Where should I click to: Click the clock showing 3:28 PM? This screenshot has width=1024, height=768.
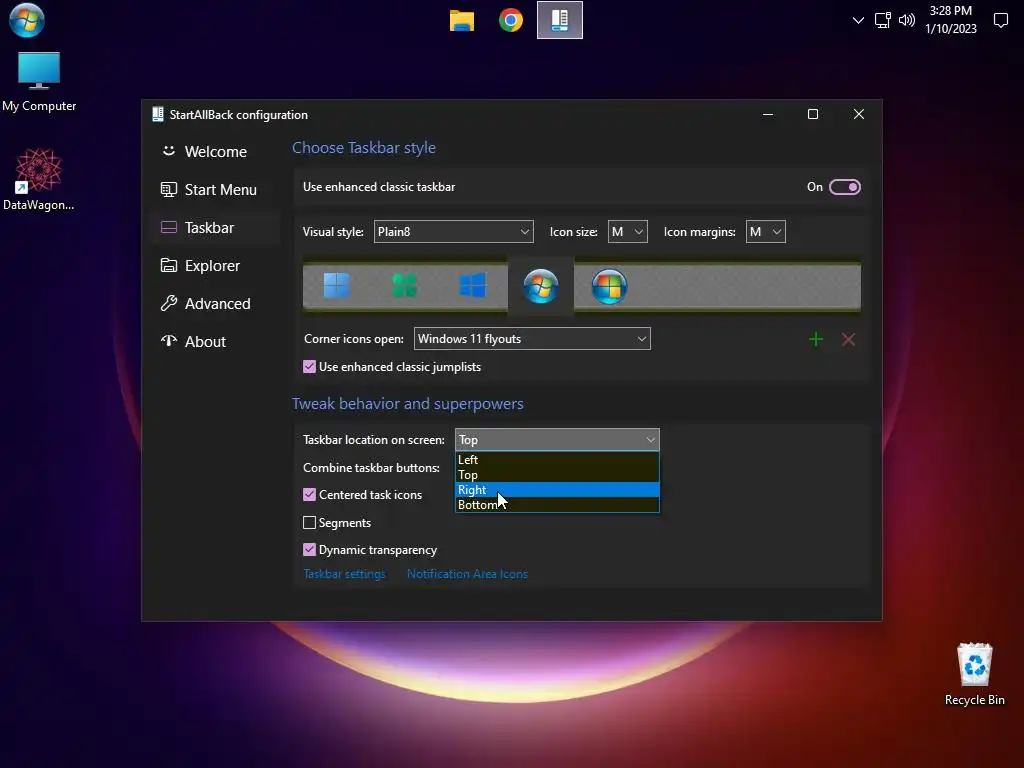[x=951, y=20]
